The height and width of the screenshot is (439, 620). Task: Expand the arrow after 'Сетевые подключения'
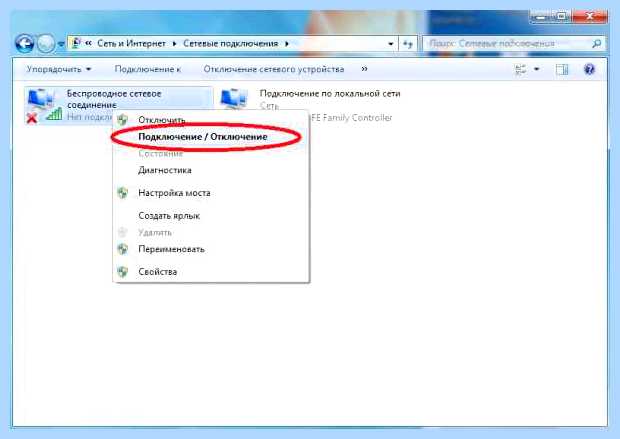point(287,44)
